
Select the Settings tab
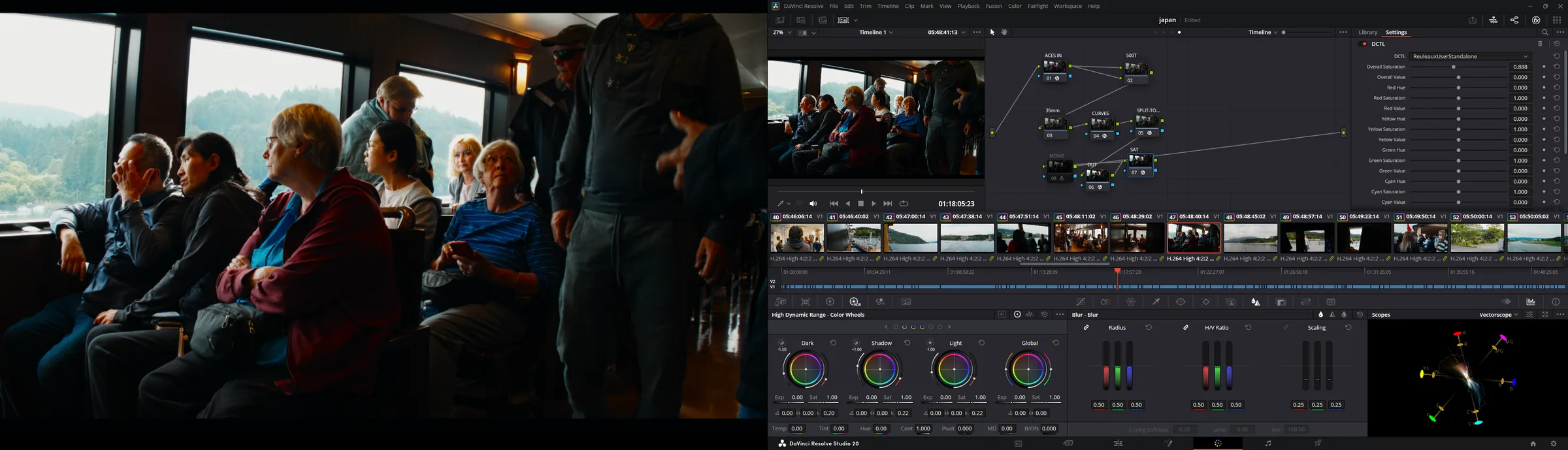tap(1396, 32)
